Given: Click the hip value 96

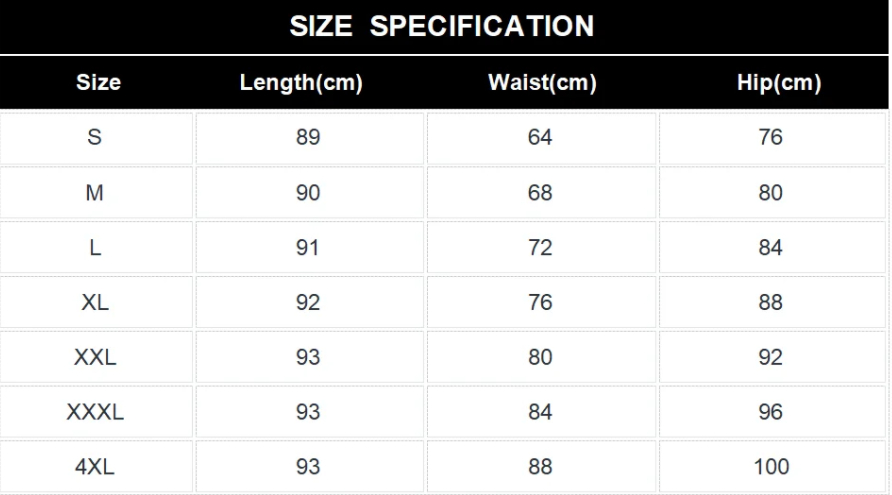Looking at the screenshot, I should [x=771, y=412].
